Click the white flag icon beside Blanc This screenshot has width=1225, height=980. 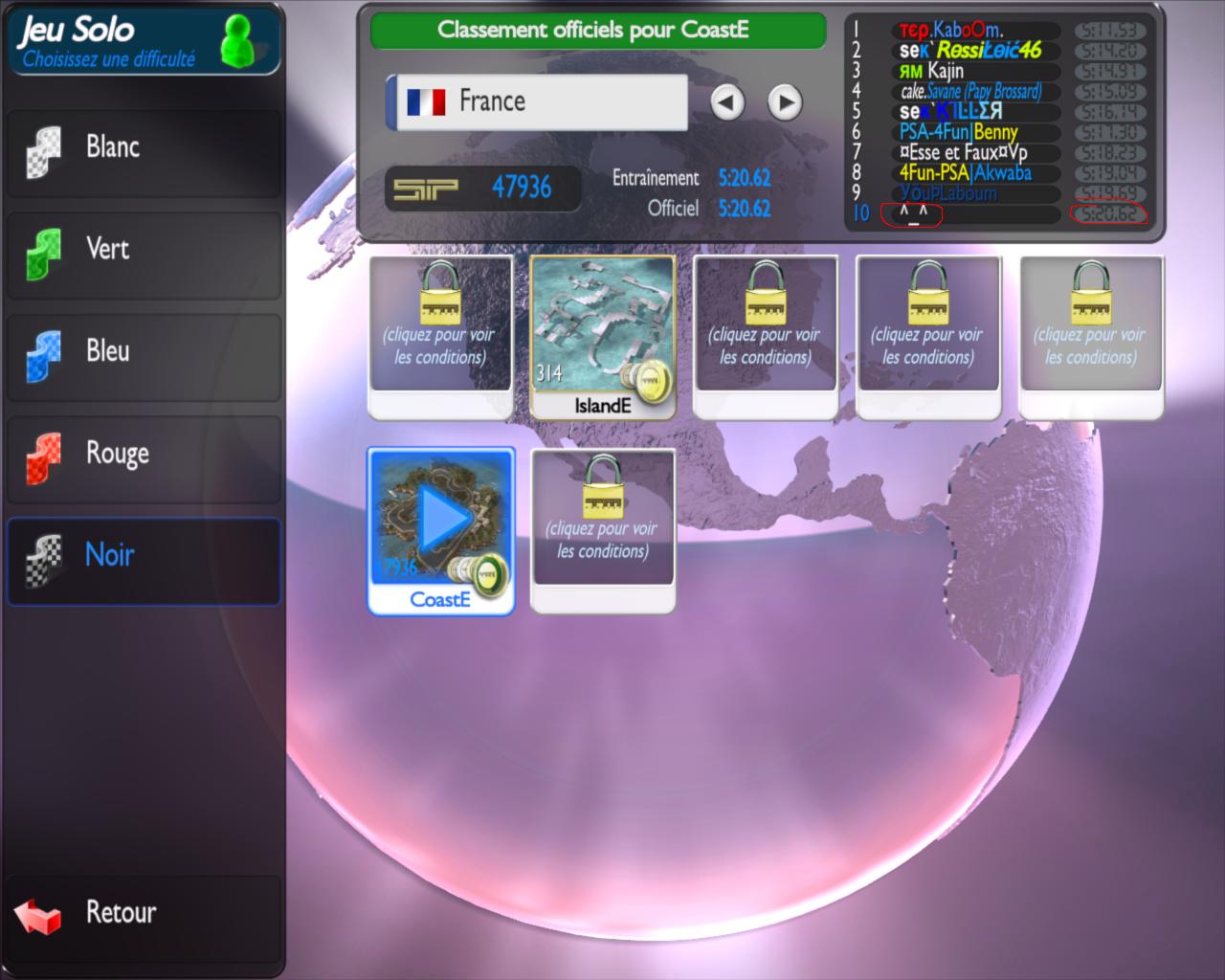point(44,151)
